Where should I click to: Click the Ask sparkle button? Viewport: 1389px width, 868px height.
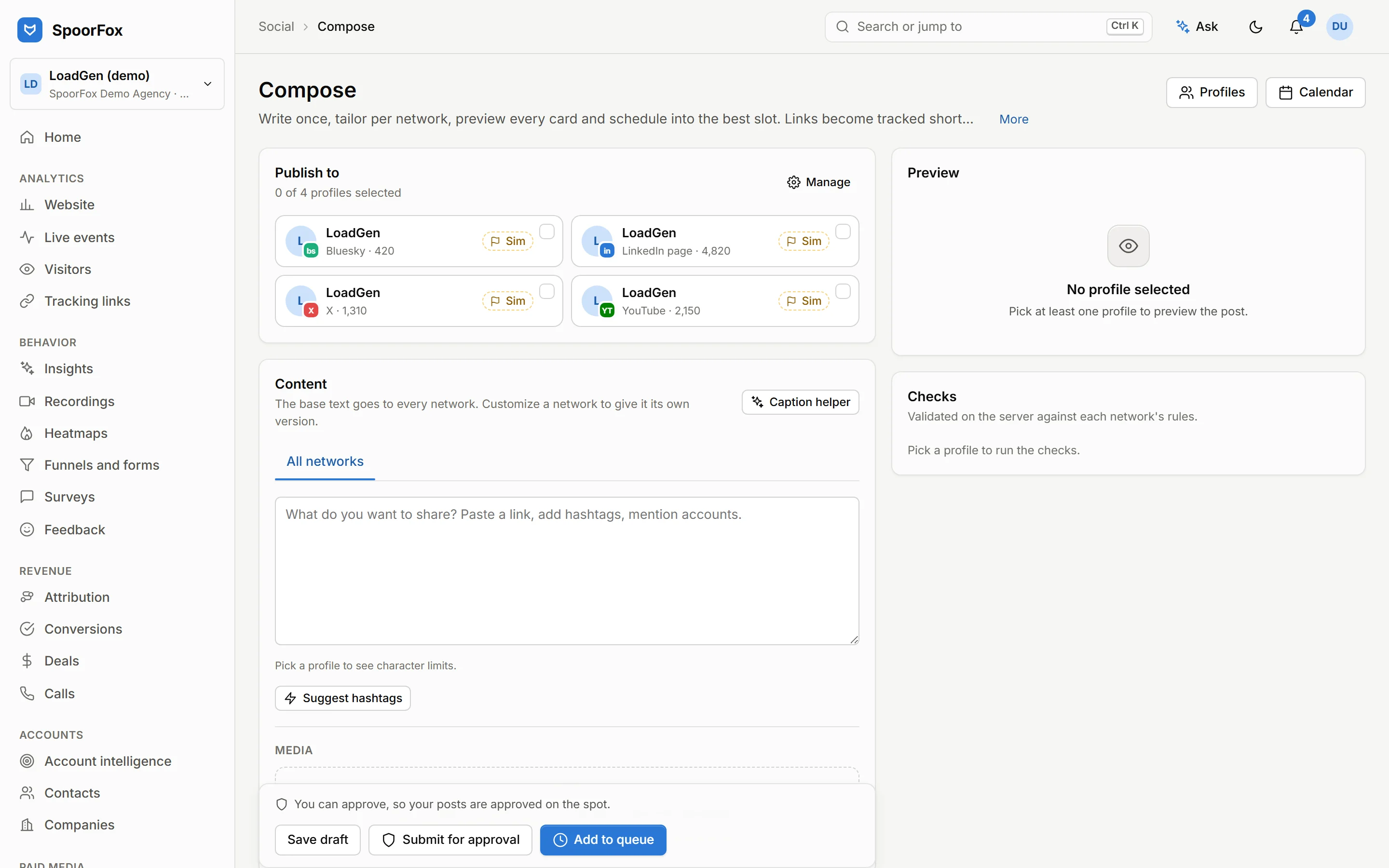[1198, 27]
